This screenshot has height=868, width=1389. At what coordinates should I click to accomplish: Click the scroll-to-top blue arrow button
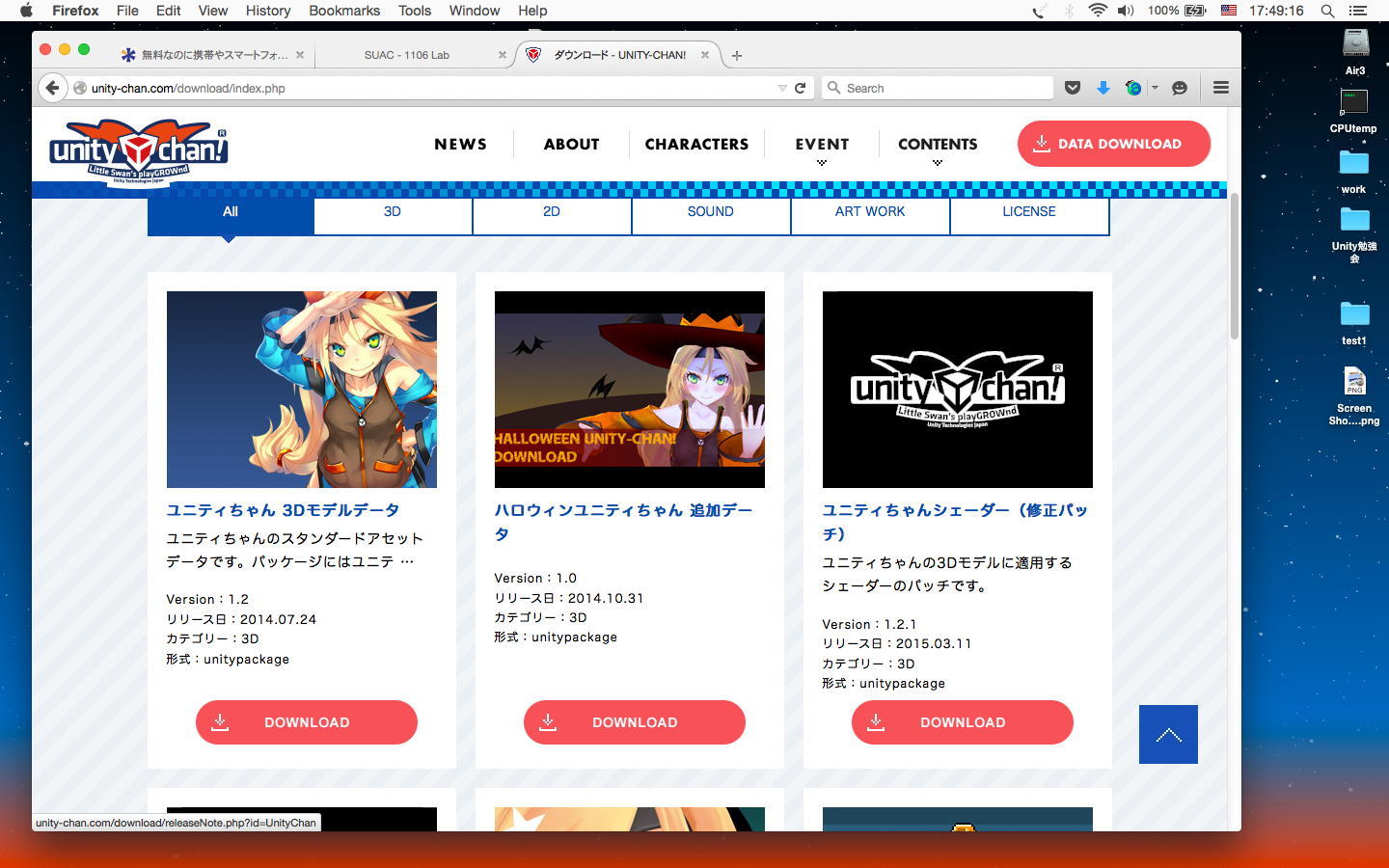coord(1168,735)
